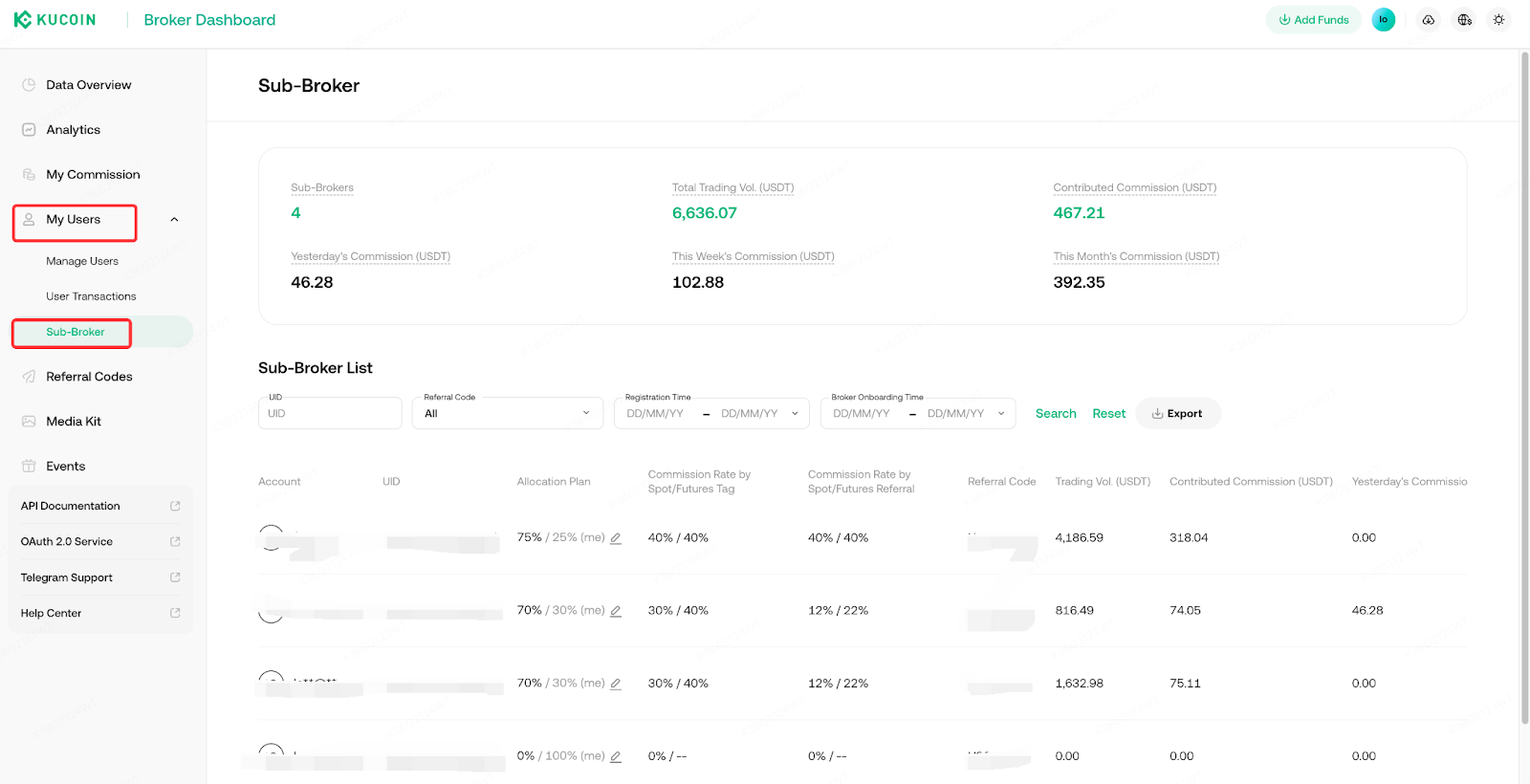The height and width of the screenshot is (784, 1530).
Task: Edit allocation plan for 0% / 100% row
Action: pos(616,756)
